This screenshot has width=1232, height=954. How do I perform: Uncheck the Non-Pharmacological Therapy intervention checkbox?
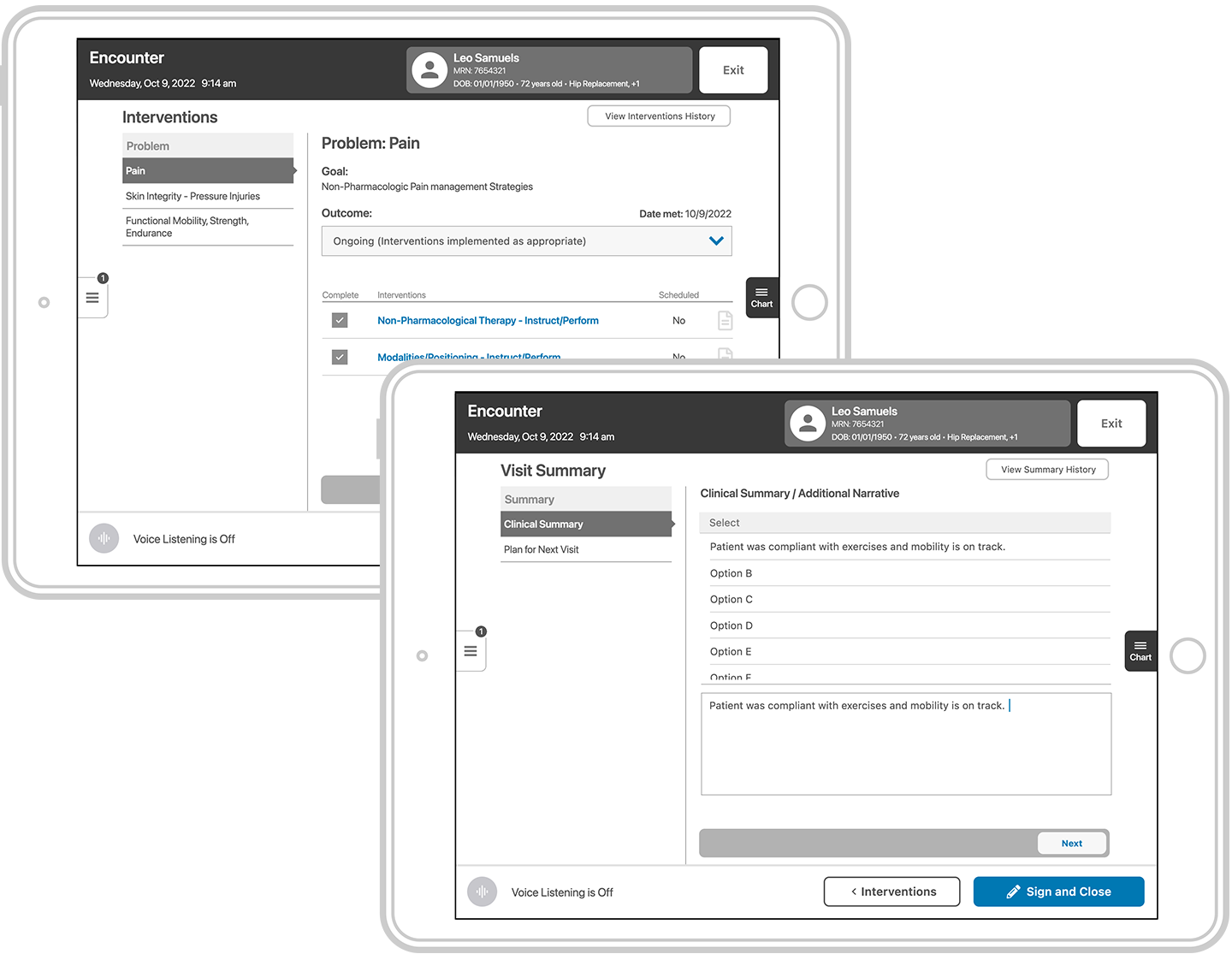coord(340,319)
